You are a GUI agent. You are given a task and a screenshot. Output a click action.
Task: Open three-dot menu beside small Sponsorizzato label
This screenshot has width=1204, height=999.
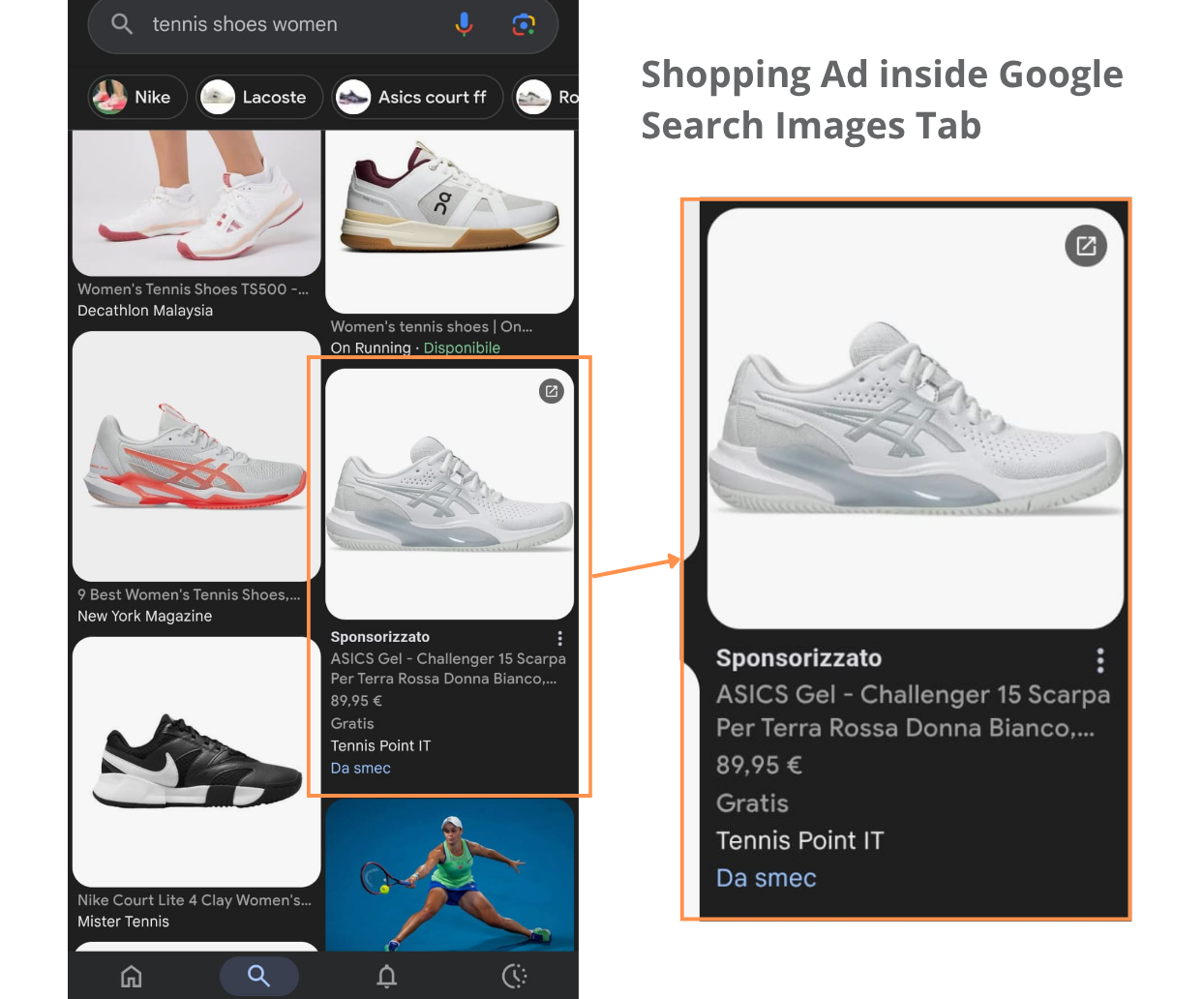(x=559, y=638)
